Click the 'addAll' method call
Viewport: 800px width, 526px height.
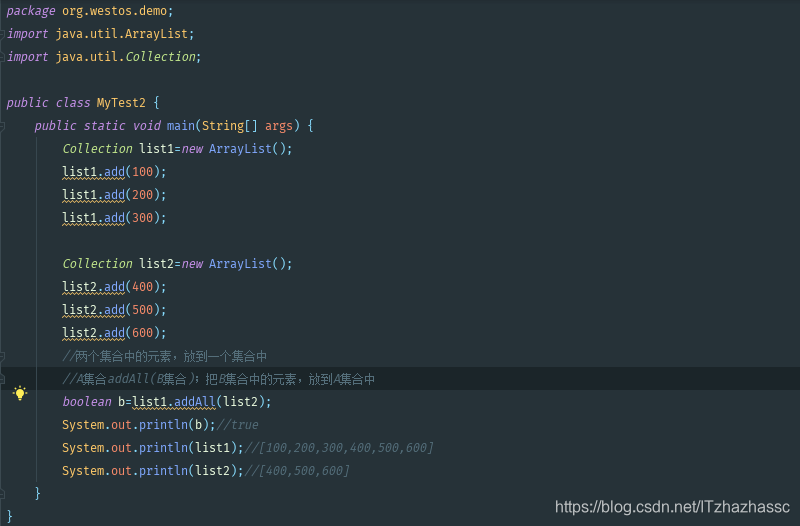pos(195,402)
